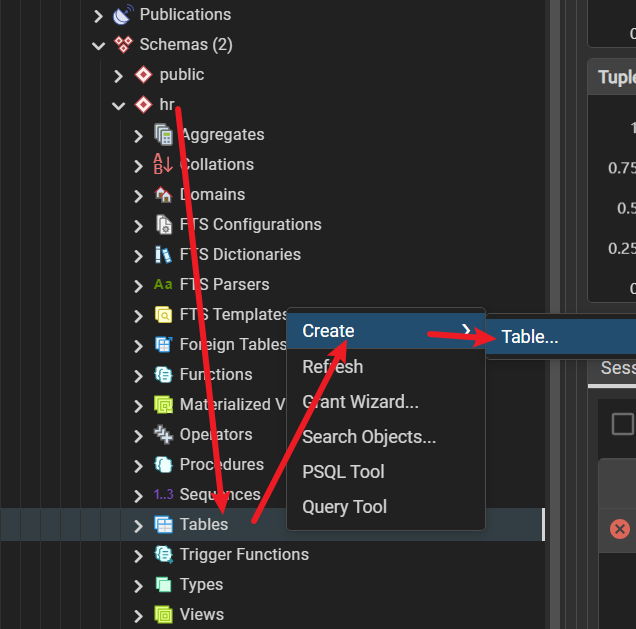Screen dimensions: 636x629
Task: Click the Views node icon
Action: (x=163, y=615)
